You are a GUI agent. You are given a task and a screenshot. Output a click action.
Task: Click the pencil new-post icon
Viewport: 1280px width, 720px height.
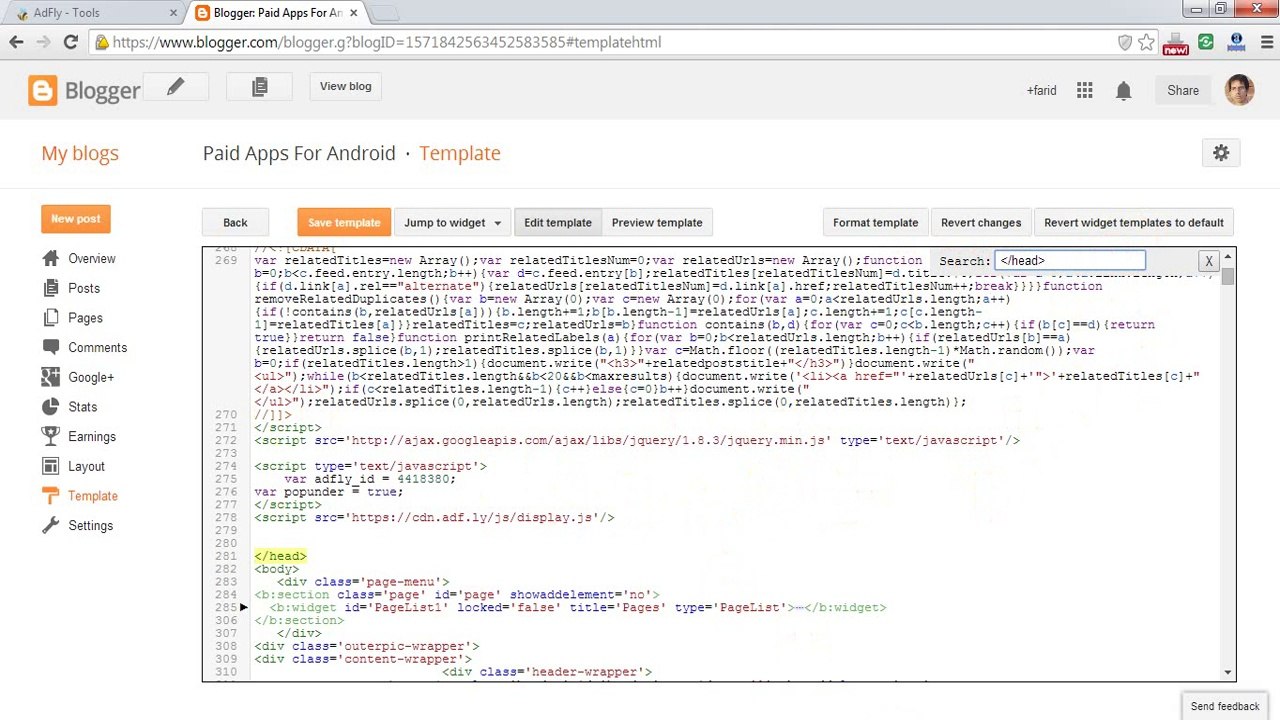[x=176, y=87]
